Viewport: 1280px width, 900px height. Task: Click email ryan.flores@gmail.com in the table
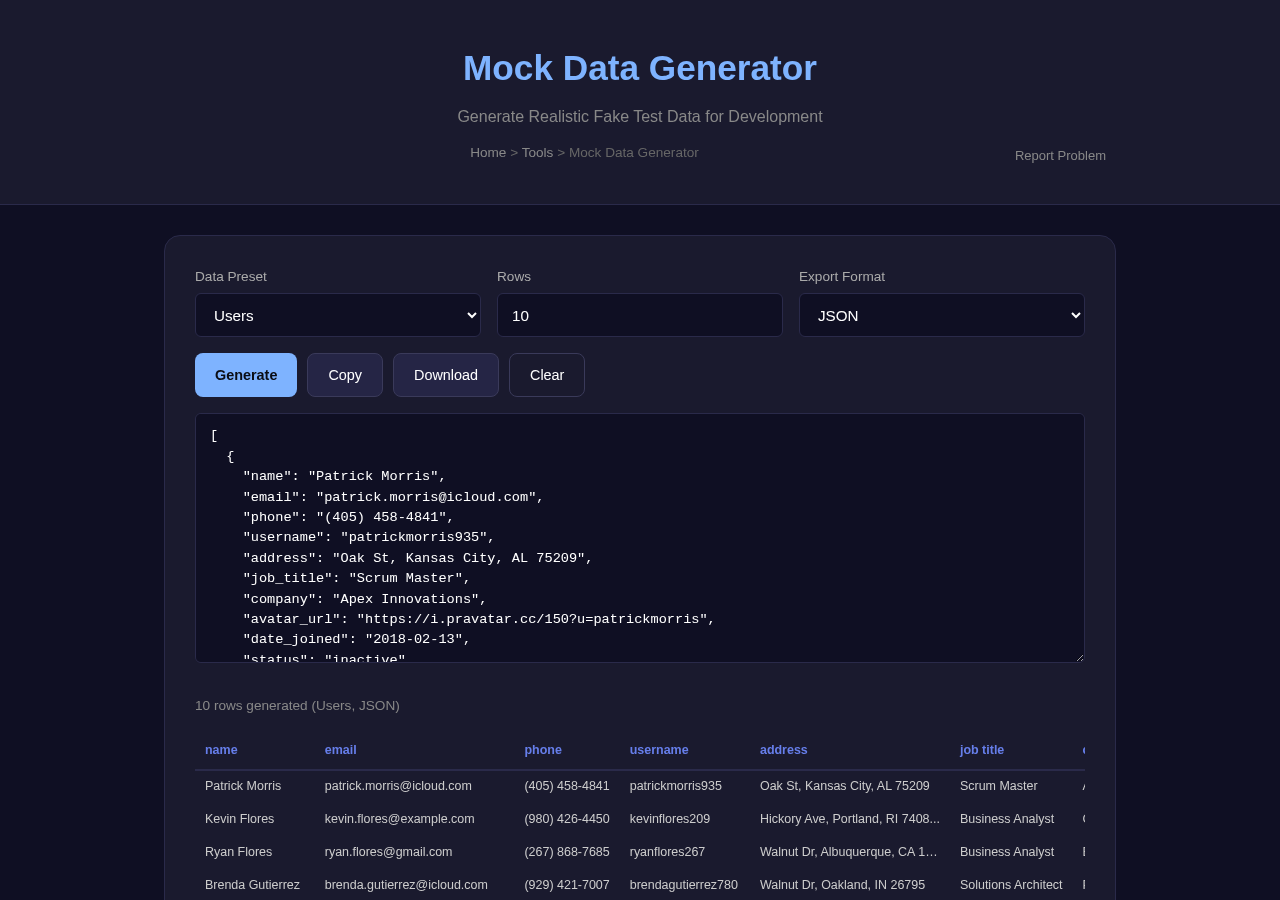point(389,852)
